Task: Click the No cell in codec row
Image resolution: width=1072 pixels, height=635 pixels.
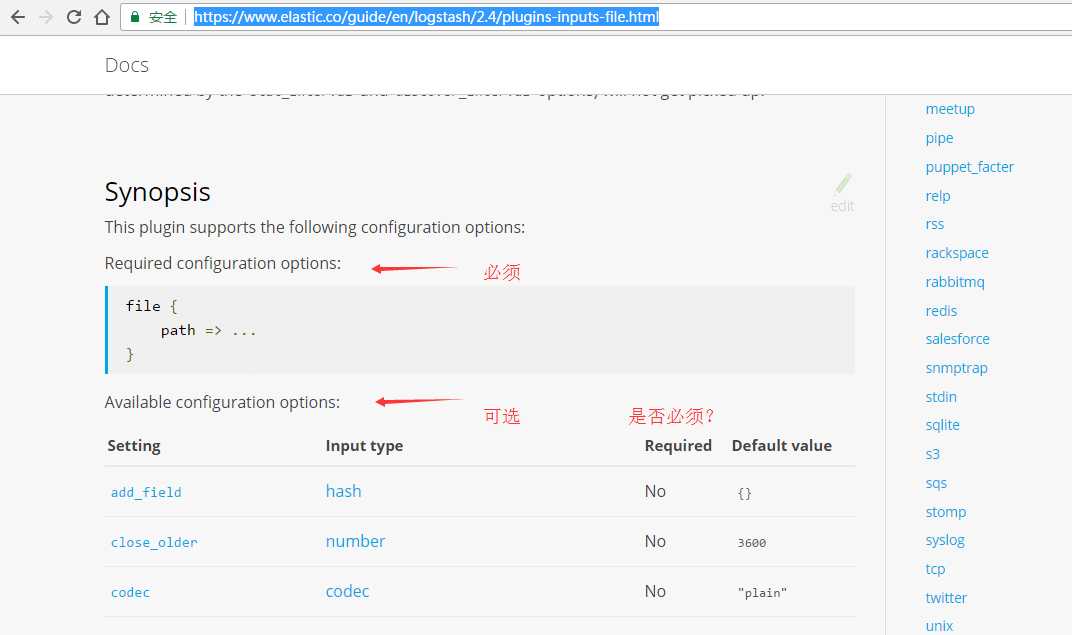Action: [655, 591]
